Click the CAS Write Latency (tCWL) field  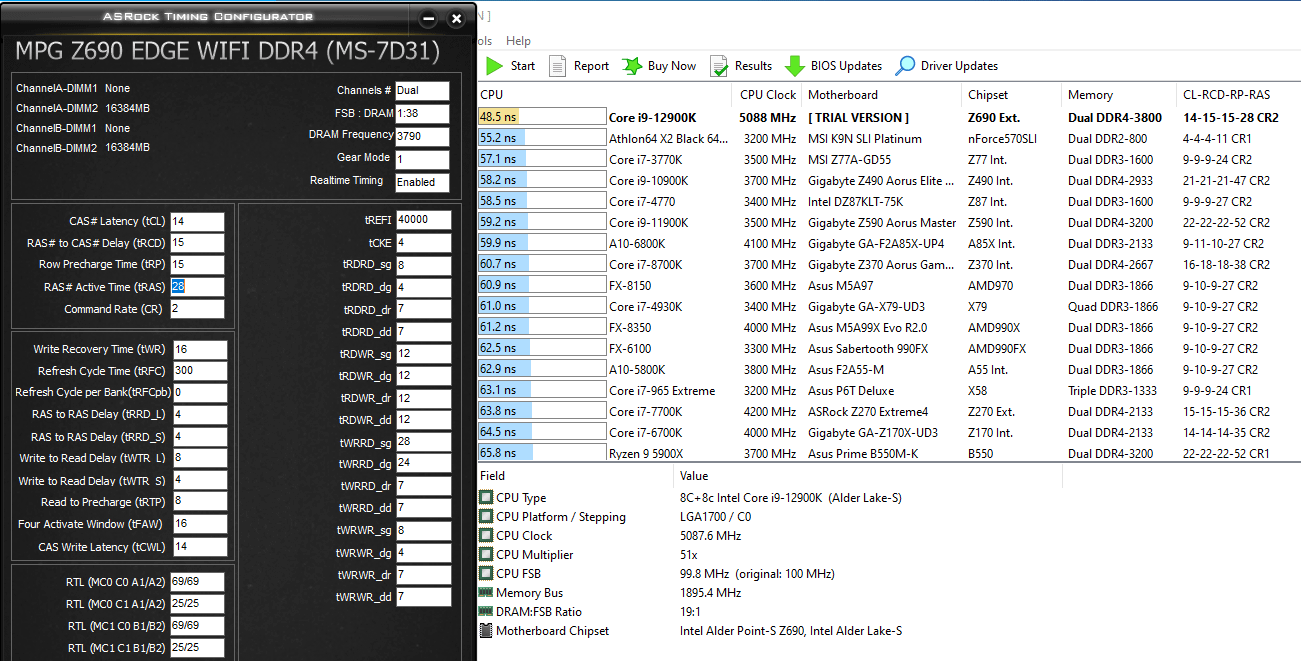click(x=199, y=547)
